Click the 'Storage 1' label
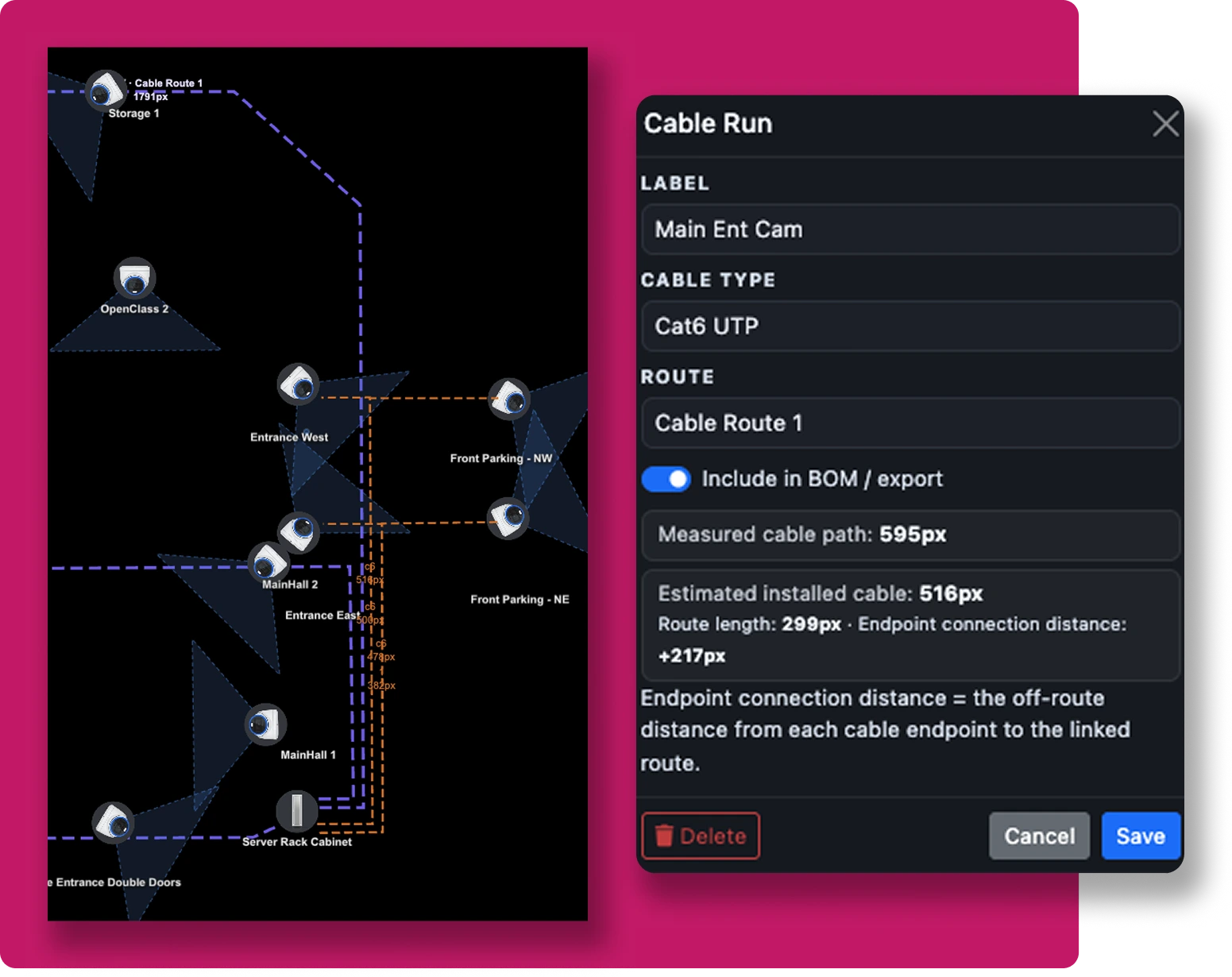This screenshot has height=977, width=1232. click(x=133, y=114)
